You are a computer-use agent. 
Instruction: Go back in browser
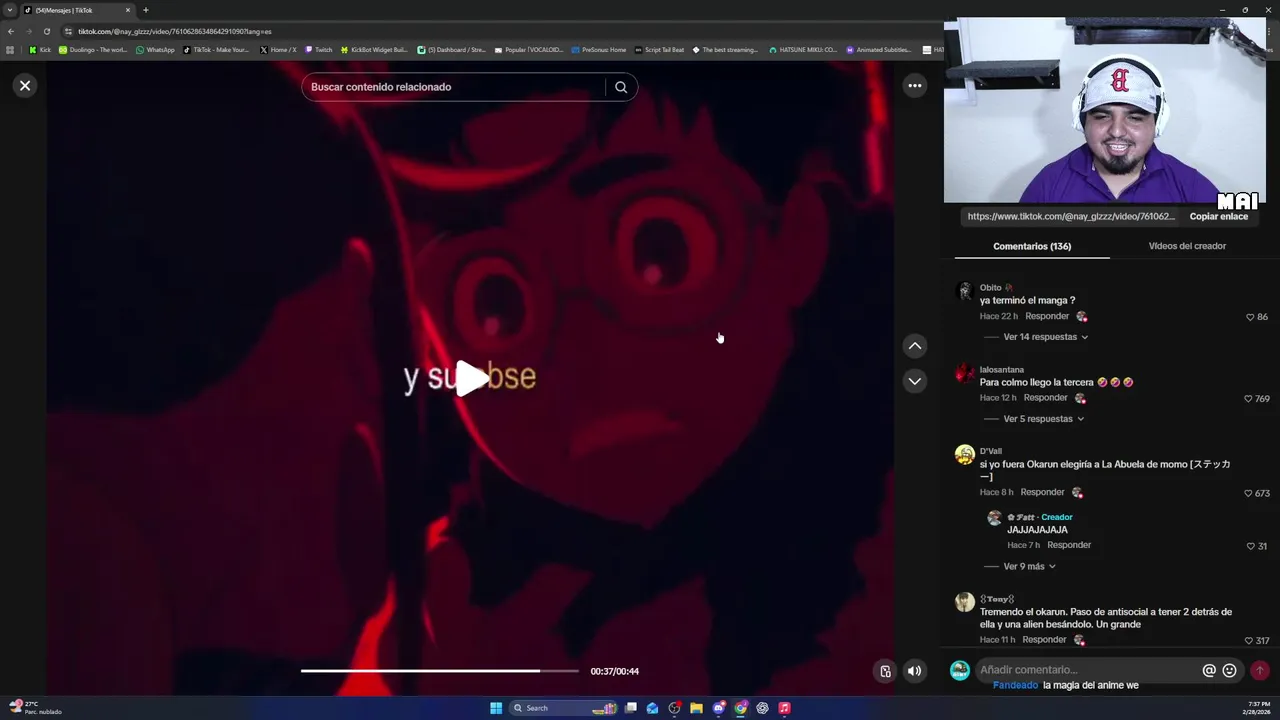pos(11,31)
